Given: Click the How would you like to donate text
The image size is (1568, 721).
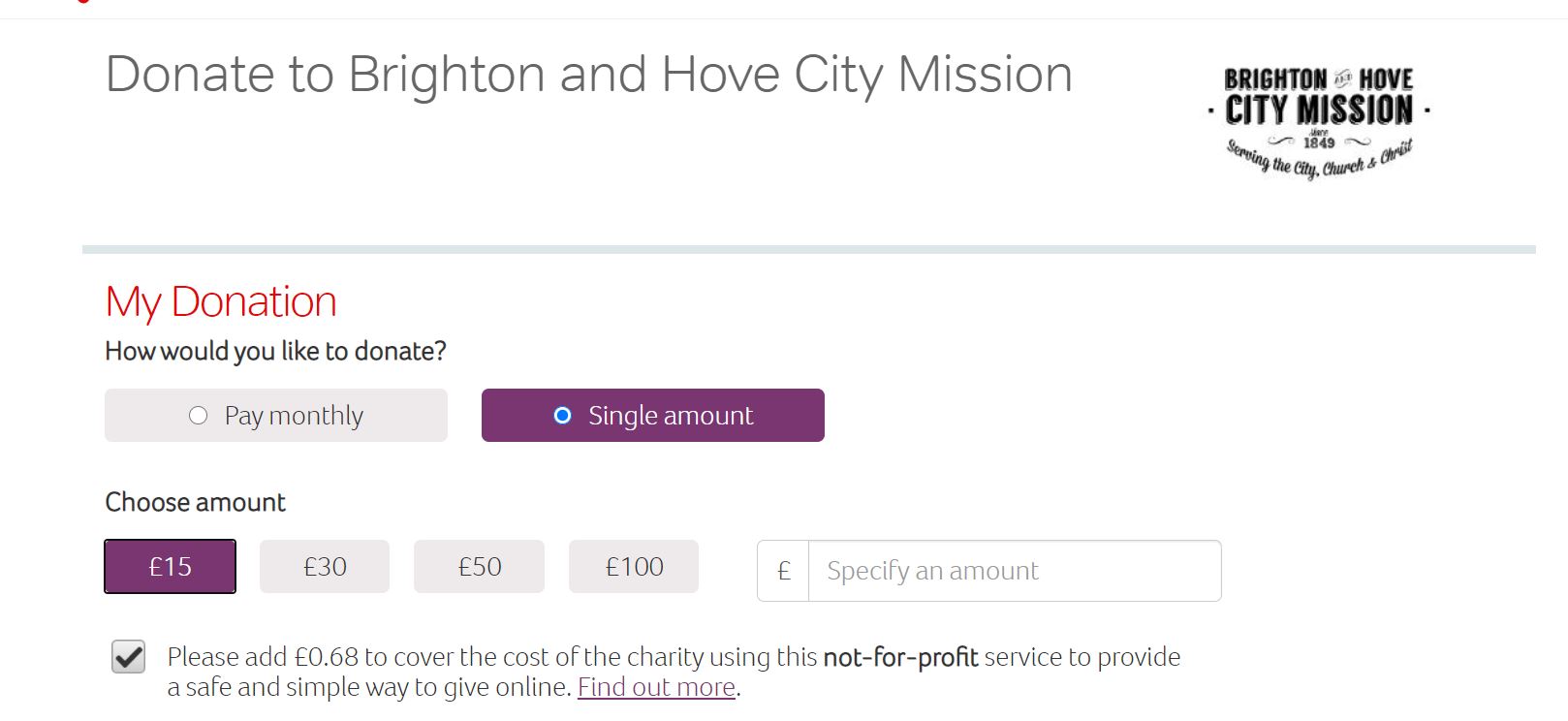Looking at the screenshot, I should tap(275, 351).
